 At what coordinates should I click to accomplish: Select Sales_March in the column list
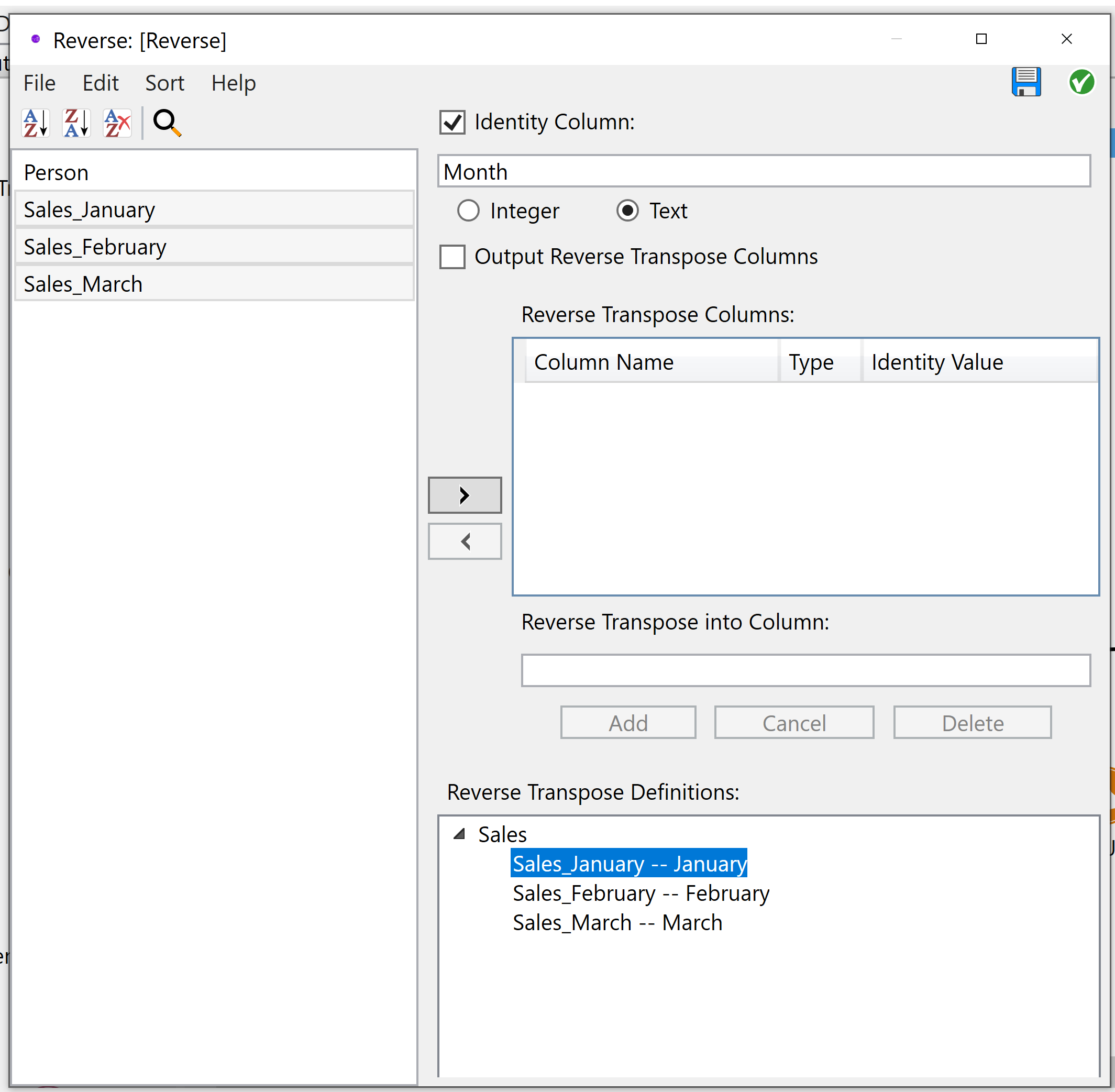(x=214, y=284)
